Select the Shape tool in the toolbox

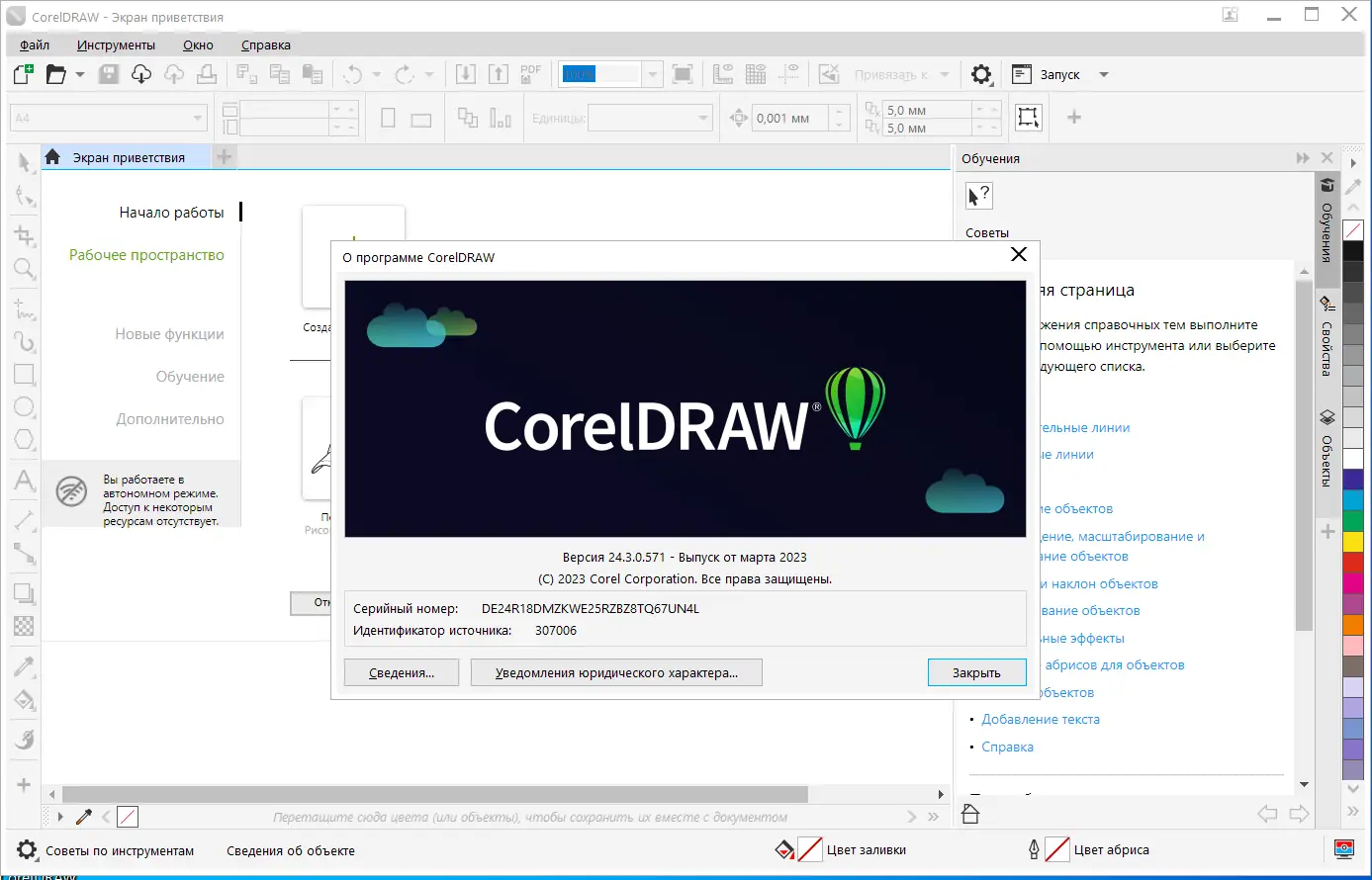[x=25, y=196]
